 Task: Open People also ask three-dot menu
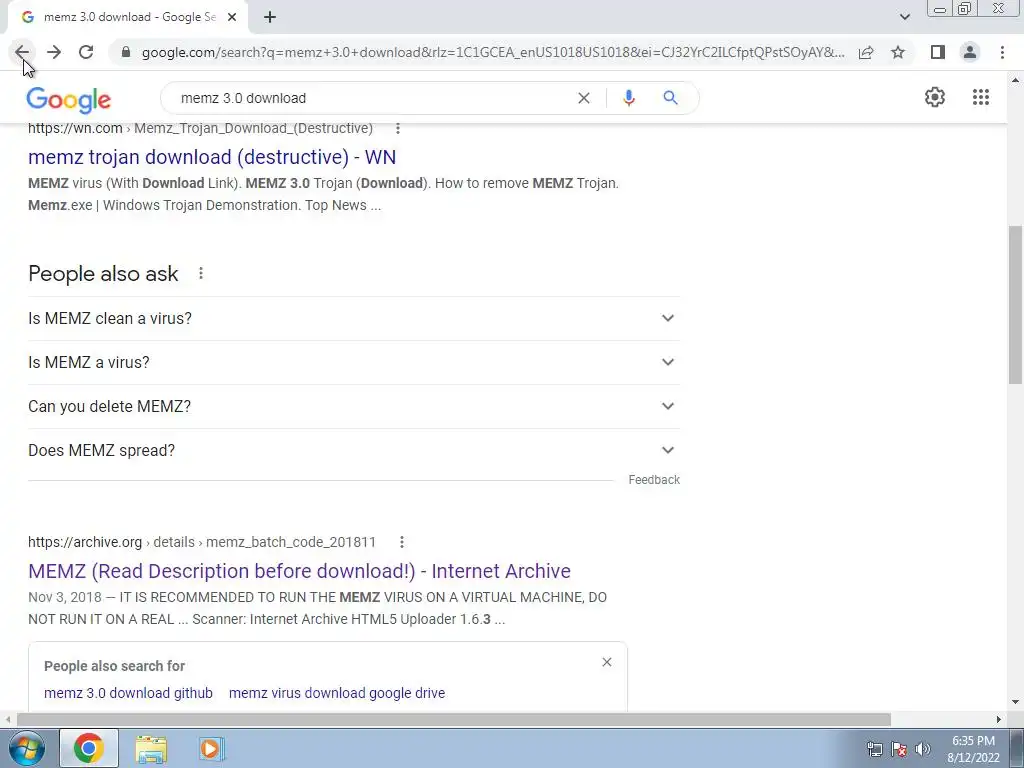click(x=200, y=274)
